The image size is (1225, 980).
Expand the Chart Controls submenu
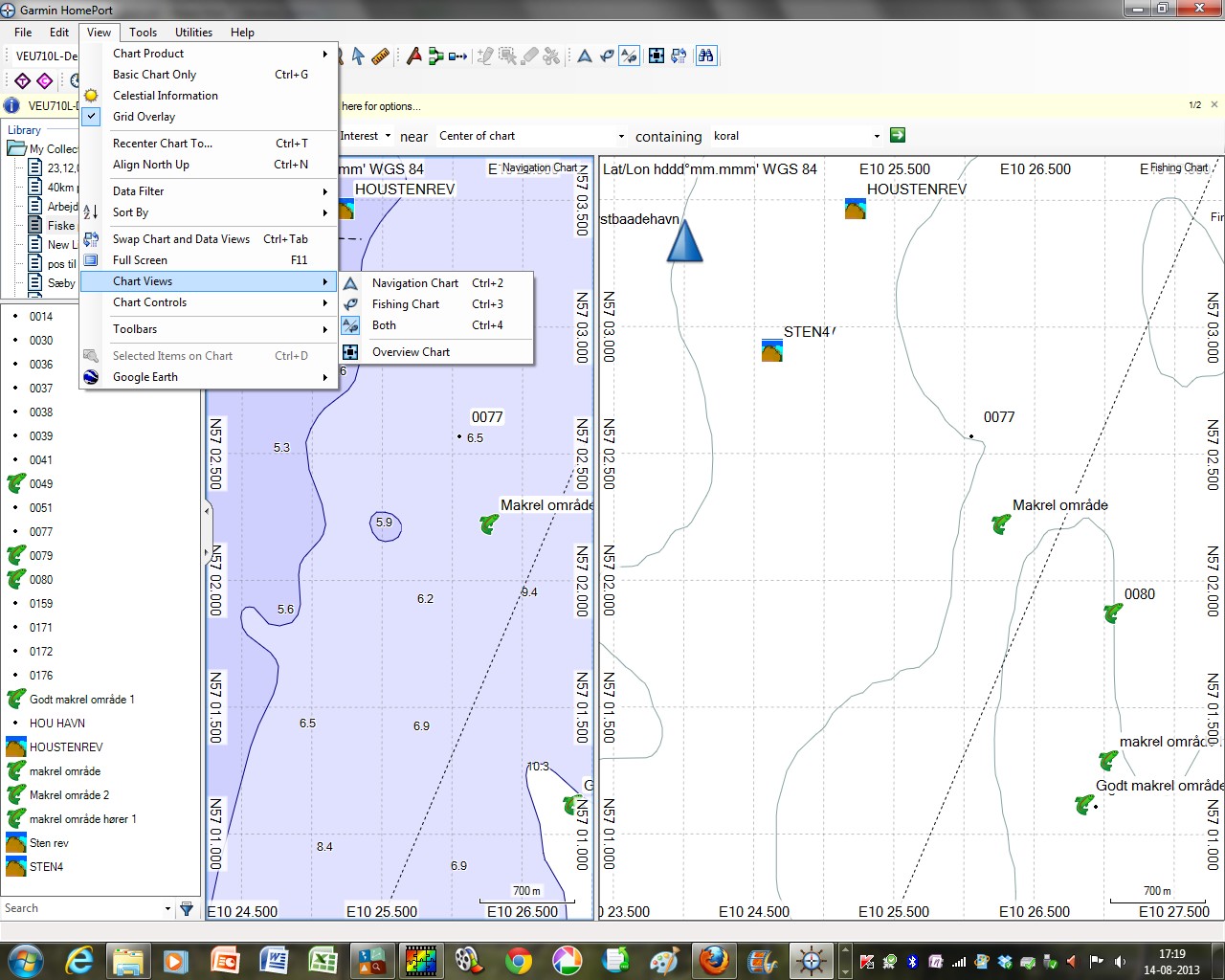click(210, 302)
